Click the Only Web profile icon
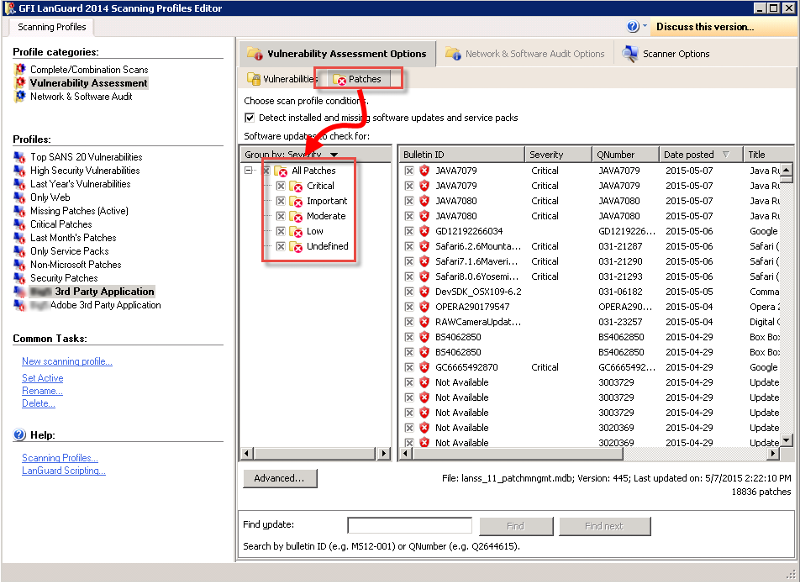 click(x=19, y=197)
